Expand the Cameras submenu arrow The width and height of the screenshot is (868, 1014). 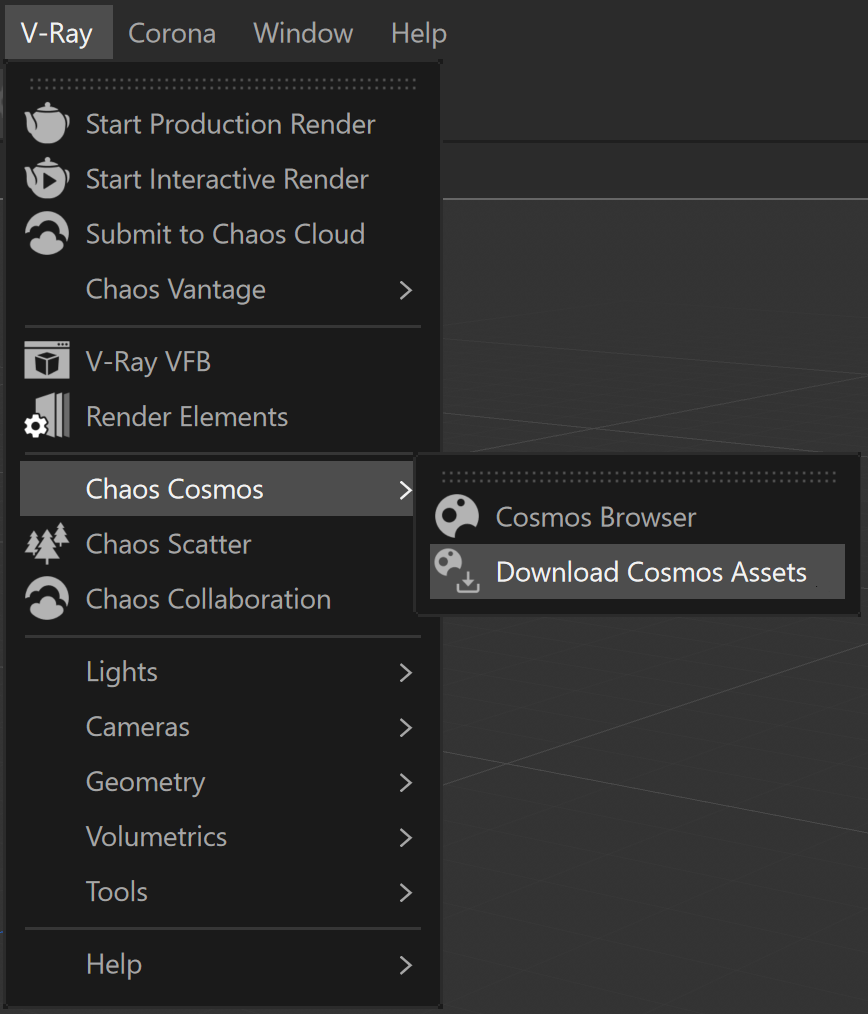(x=406, y=728)
